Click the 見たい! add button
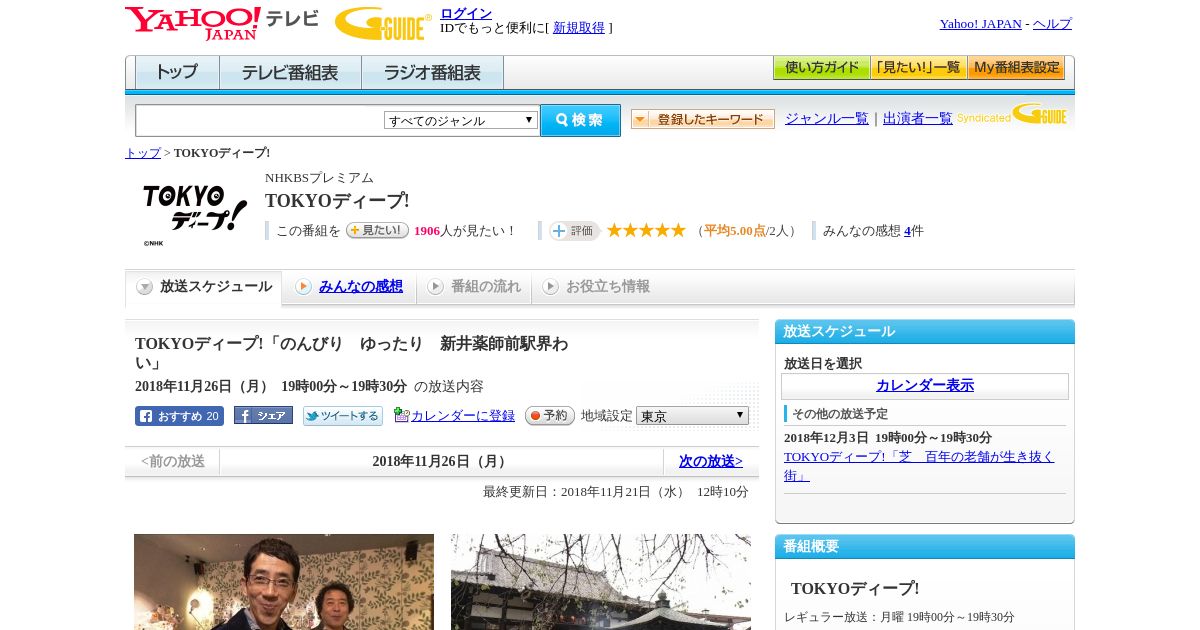Image resolution: width=1200 pixels, height=630 pixels. tap(377, 230)
